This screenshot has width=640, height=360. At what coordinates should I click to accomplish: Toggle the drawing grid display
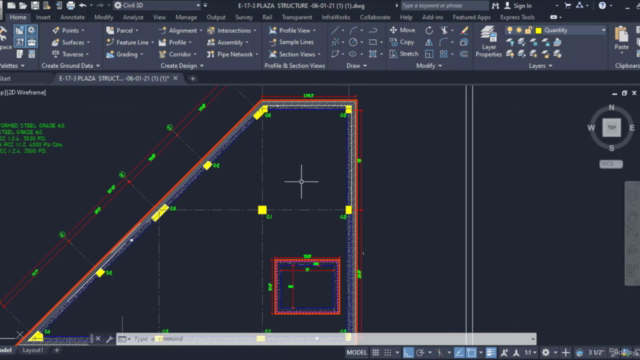coord(375,352)
